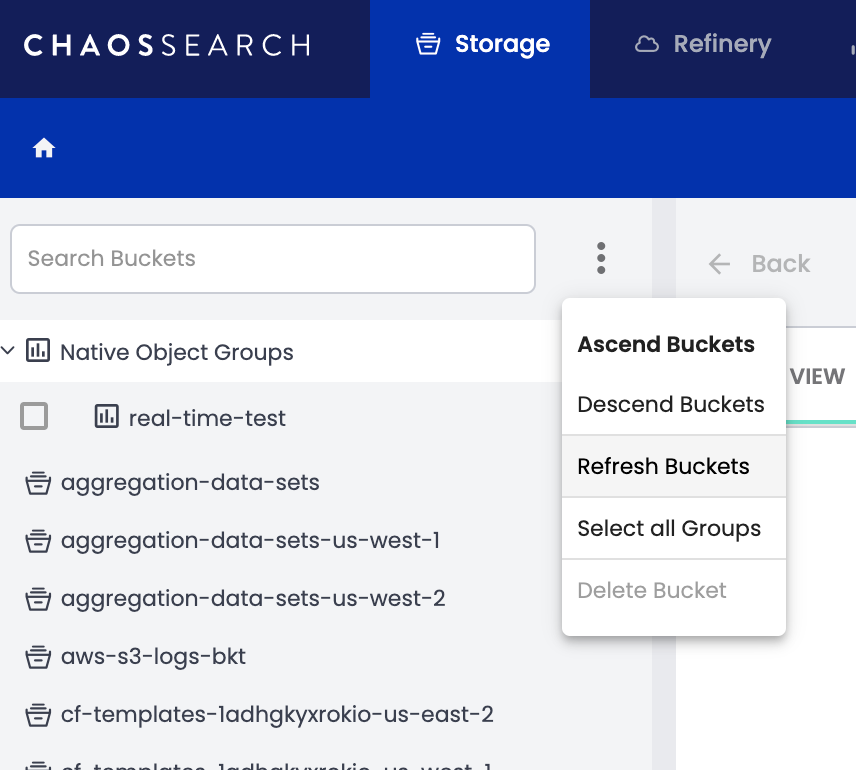Click the object group icon beside real-time-test

pyautogui.click(x=106, y=417)
